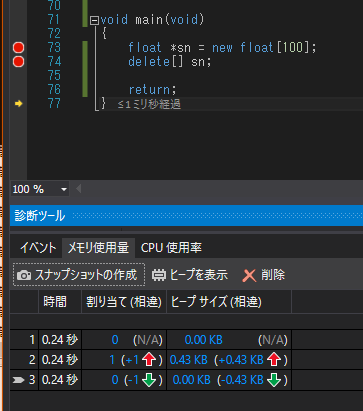Toggle the breakpoint on line 73

pyautogui.click(x=18, y=48)
